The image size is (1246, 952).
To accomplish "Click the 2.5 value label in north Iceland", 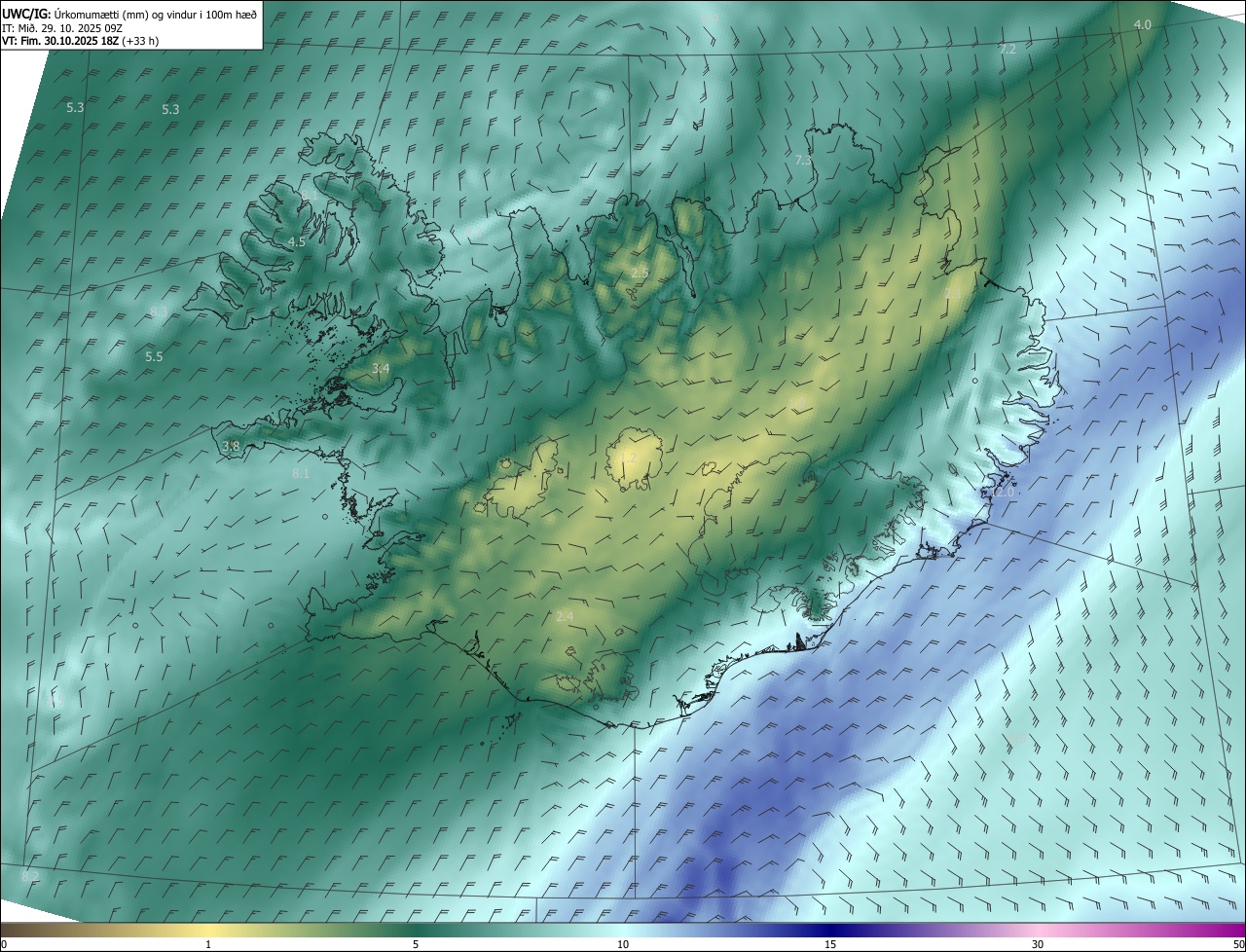I will pos(639,274).
